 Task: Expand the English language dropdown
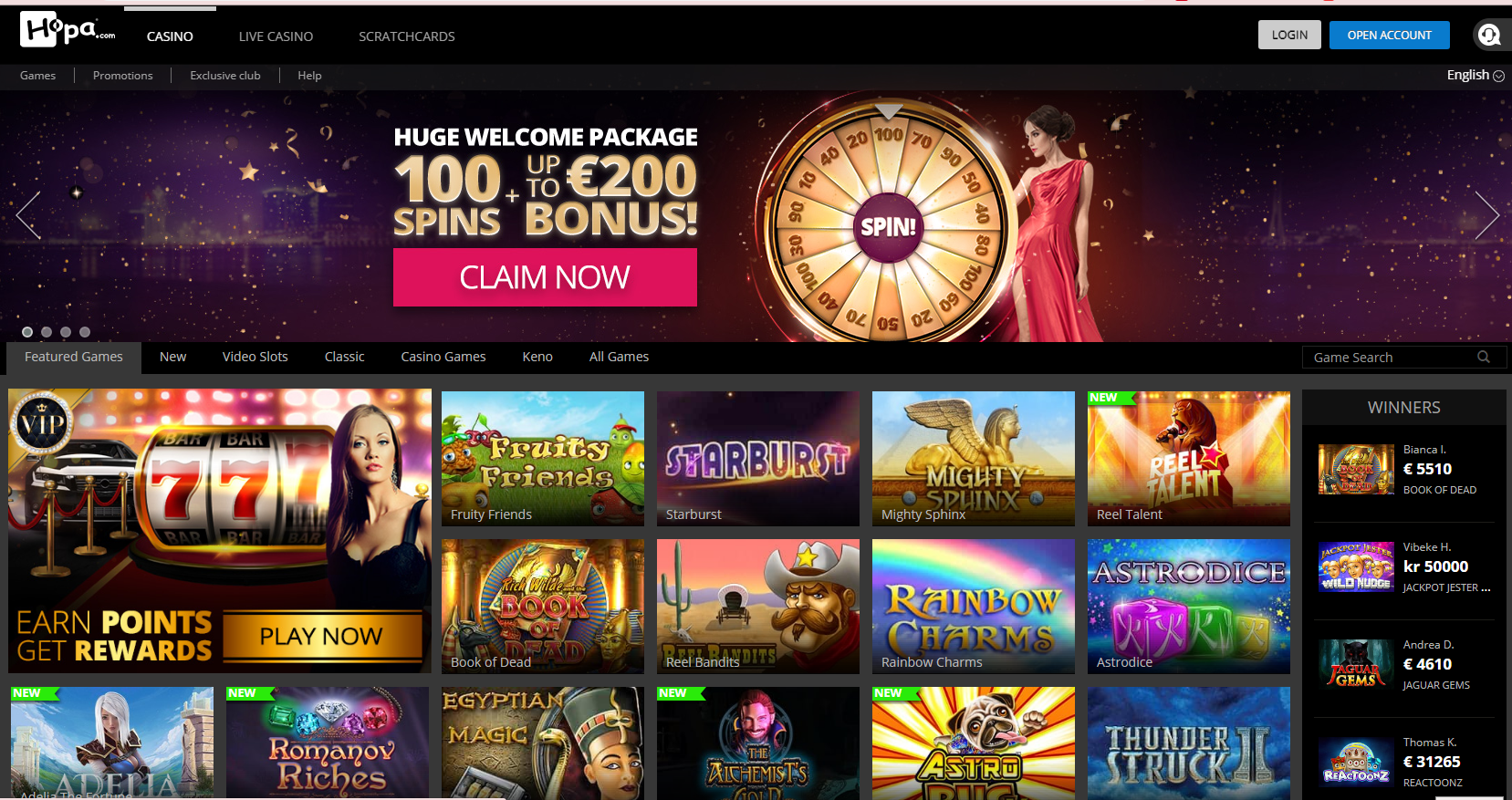[1476, 75]
